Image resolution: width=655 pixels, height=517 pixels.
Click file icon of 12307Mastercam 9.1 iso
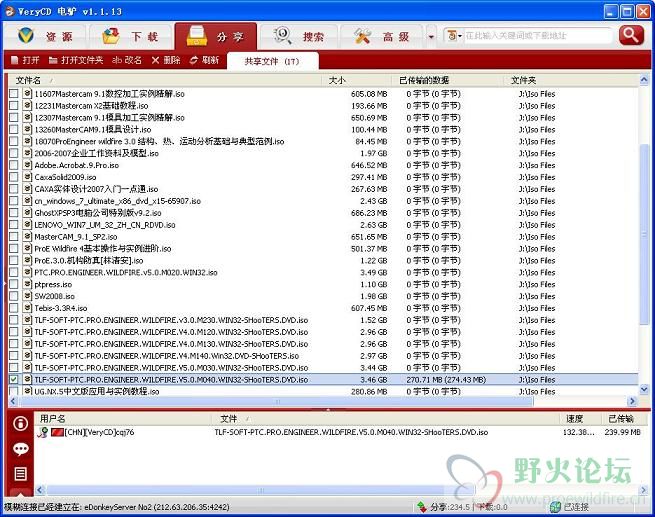(x=27, y=117)
